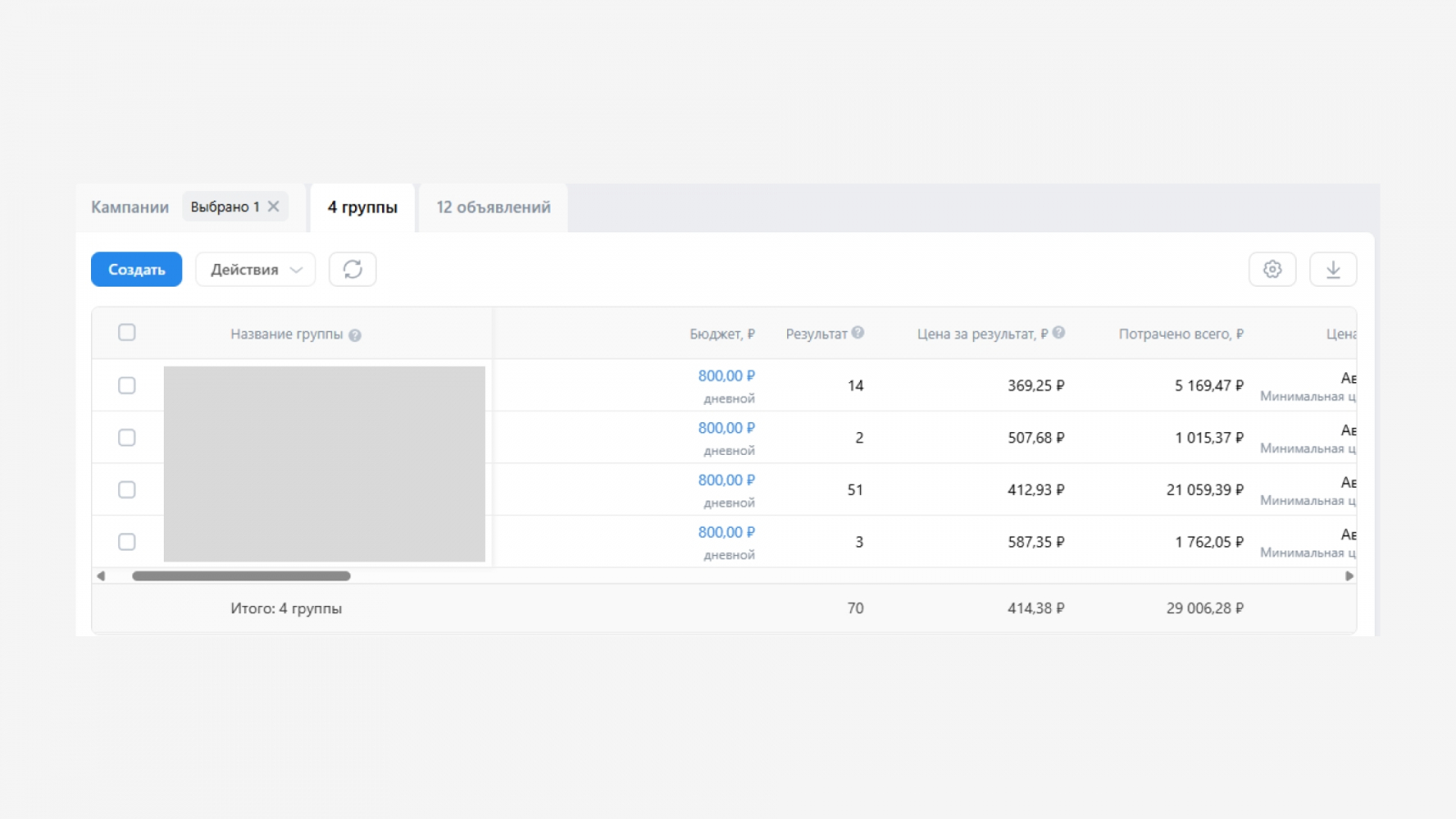
Task: Check the third group row checkbox
Action: pos(127,490)
